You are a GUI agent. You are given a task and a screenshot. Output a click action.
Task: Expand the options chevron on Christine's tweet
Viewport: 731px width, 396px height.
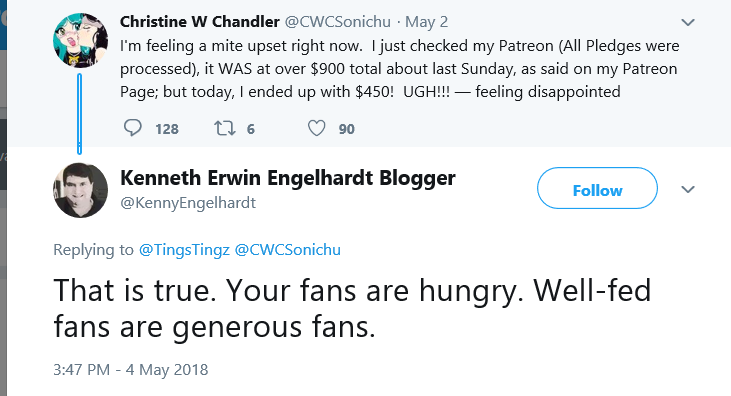click(x=688, y=22)
